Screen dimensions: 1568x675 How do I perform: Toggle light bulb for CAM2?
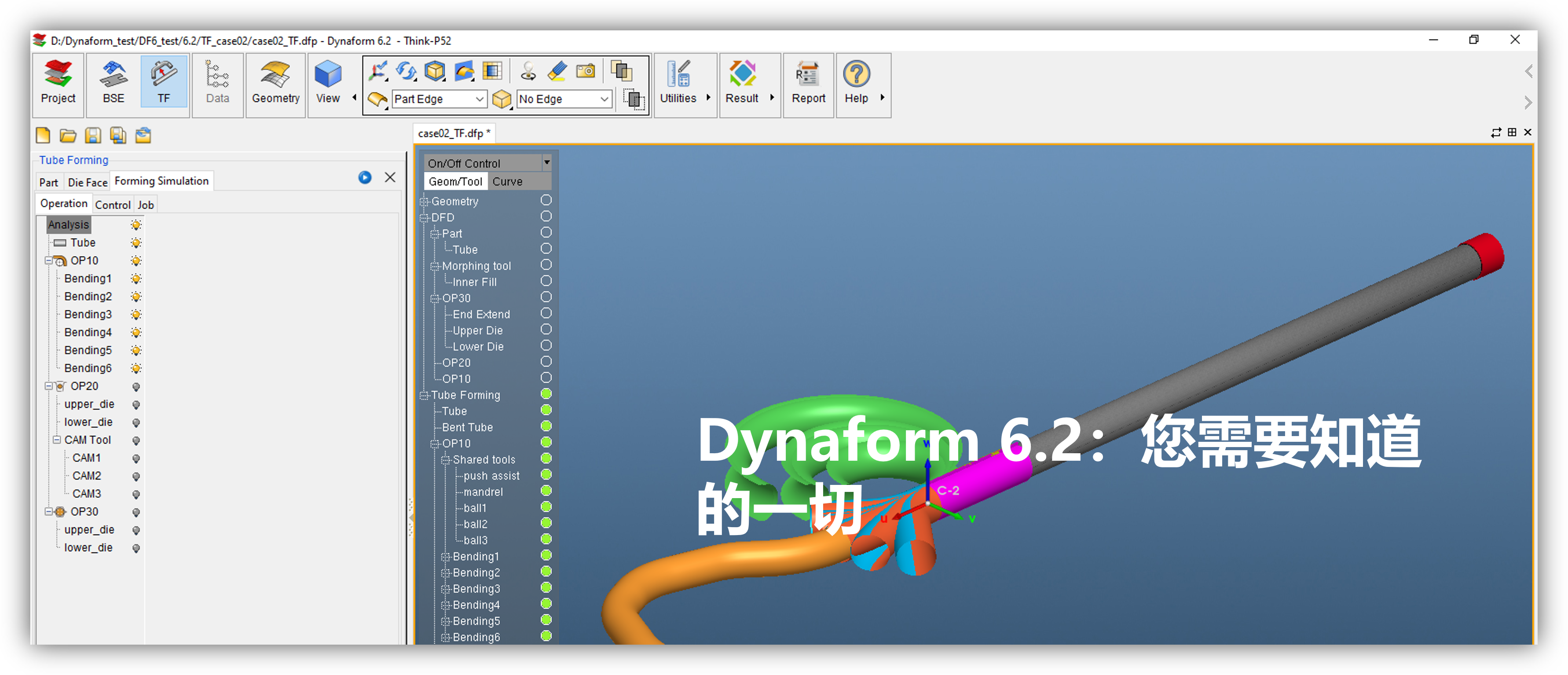pos(136,476)
